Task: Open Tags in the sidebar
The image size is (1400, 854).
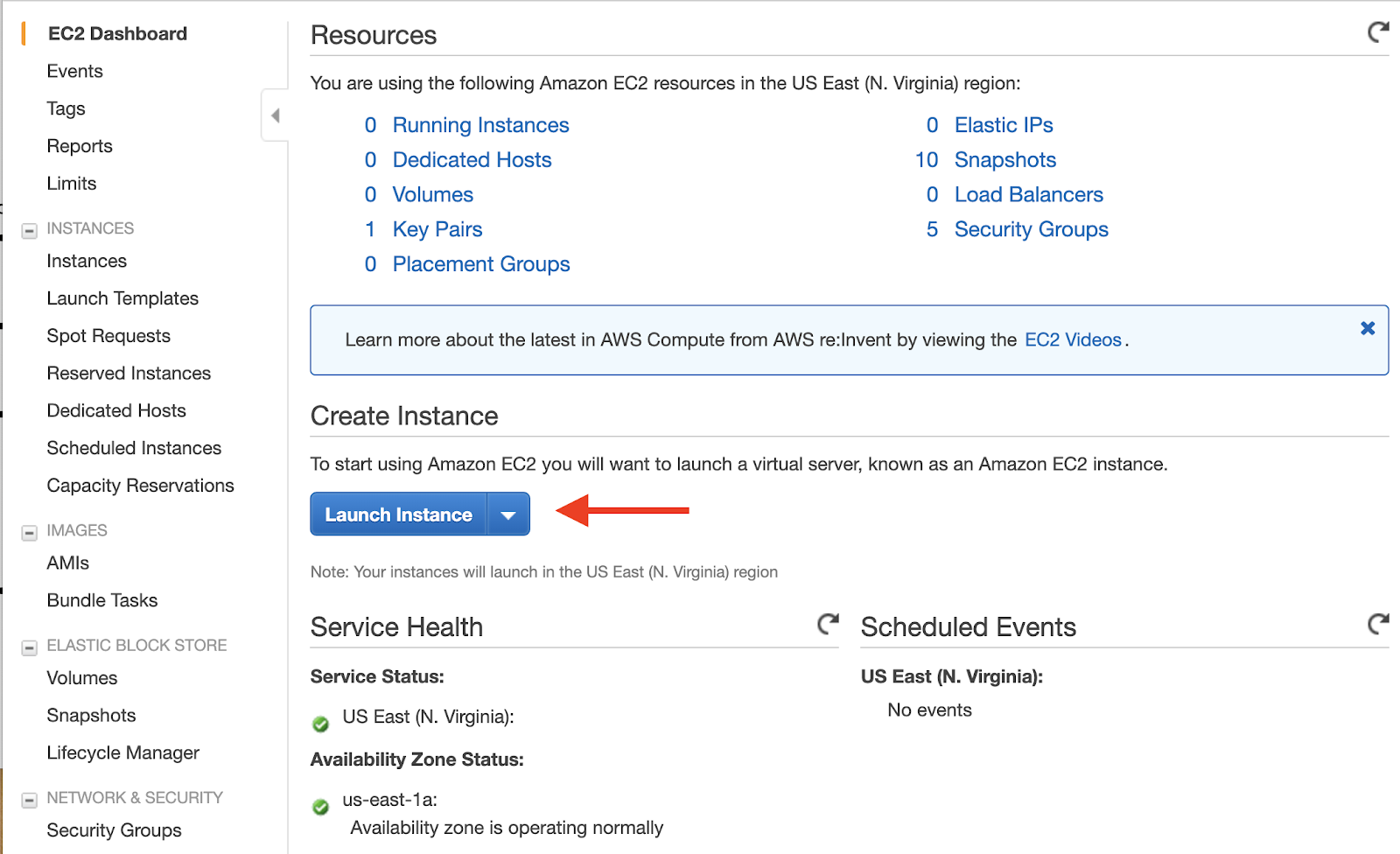Action: [x=66, y=108]
